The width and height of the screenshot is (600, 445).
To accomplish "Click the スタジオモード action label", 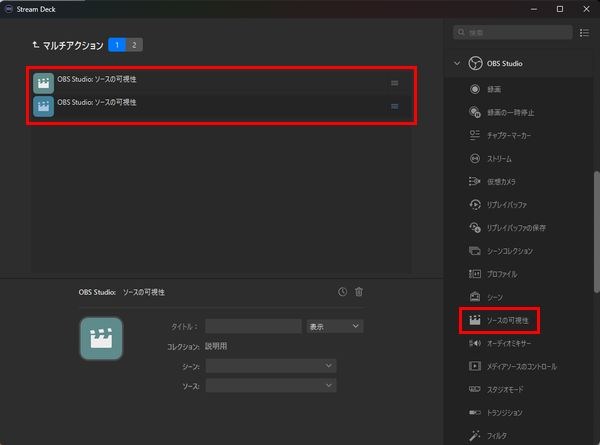I will (x=505, y=390).
